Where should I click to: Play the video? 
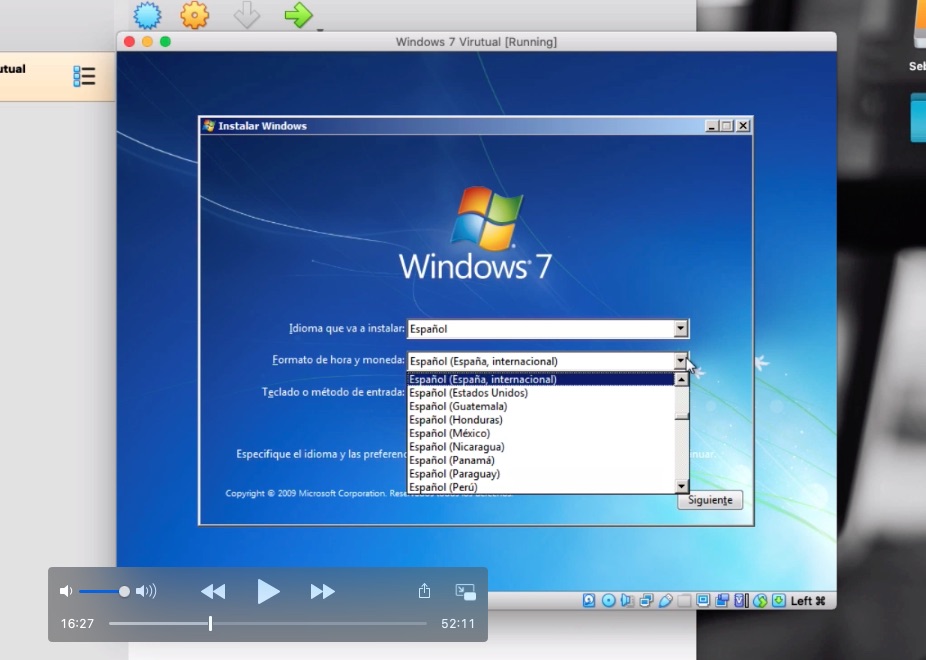pyautogui.click(x=268, y=591)
